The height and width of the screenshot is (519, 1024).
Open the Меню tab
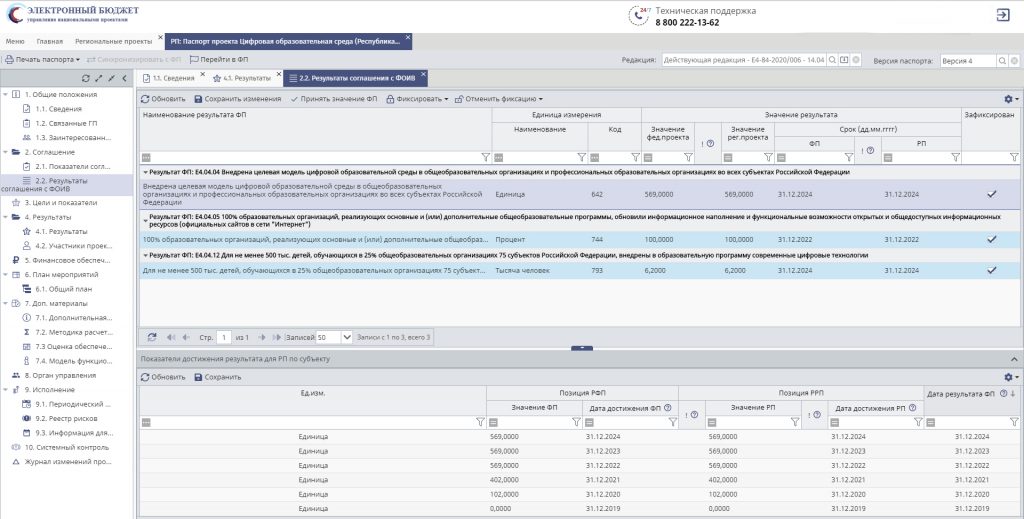15,41
